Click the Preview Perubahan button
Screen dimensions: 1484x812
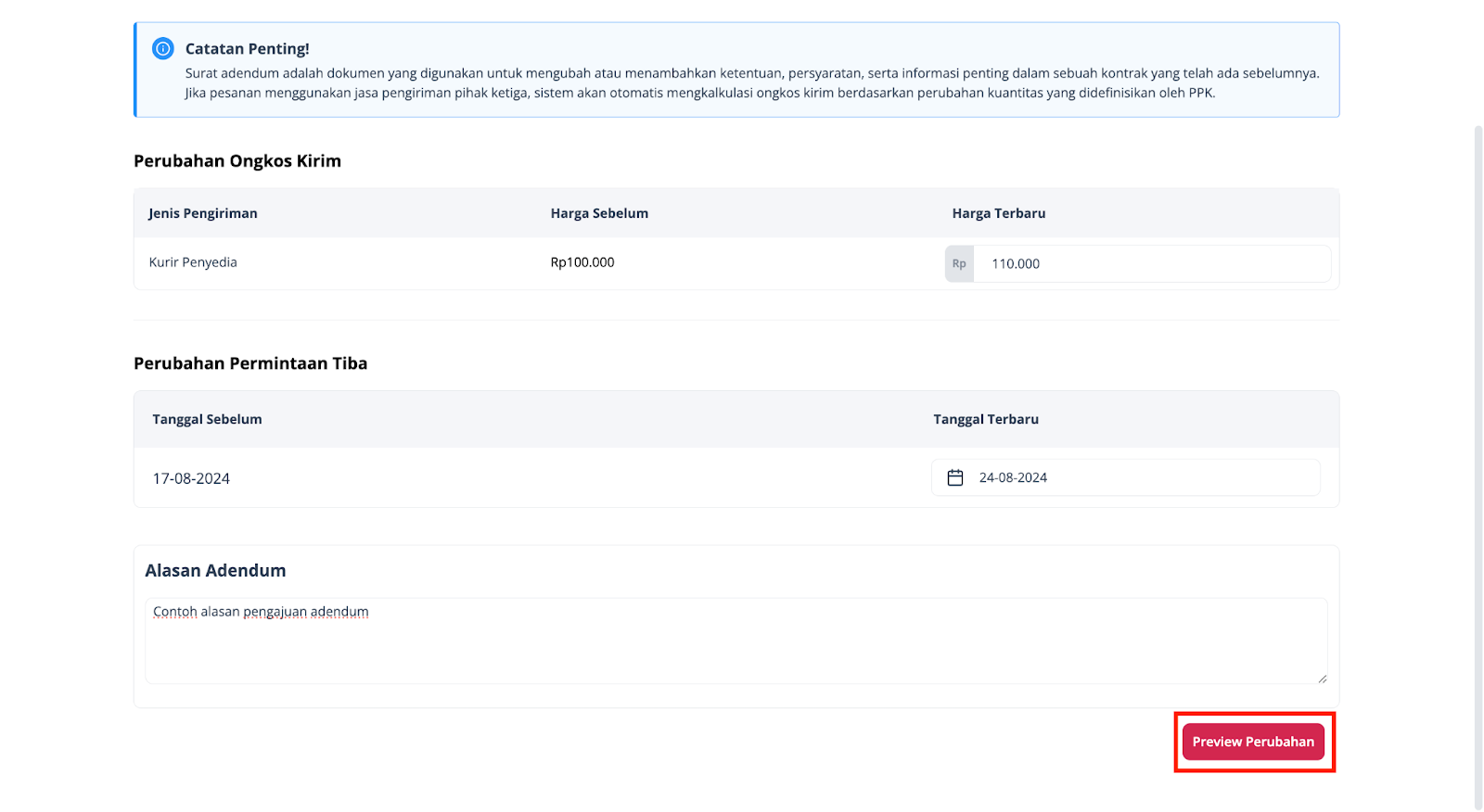coord(1252,742)
